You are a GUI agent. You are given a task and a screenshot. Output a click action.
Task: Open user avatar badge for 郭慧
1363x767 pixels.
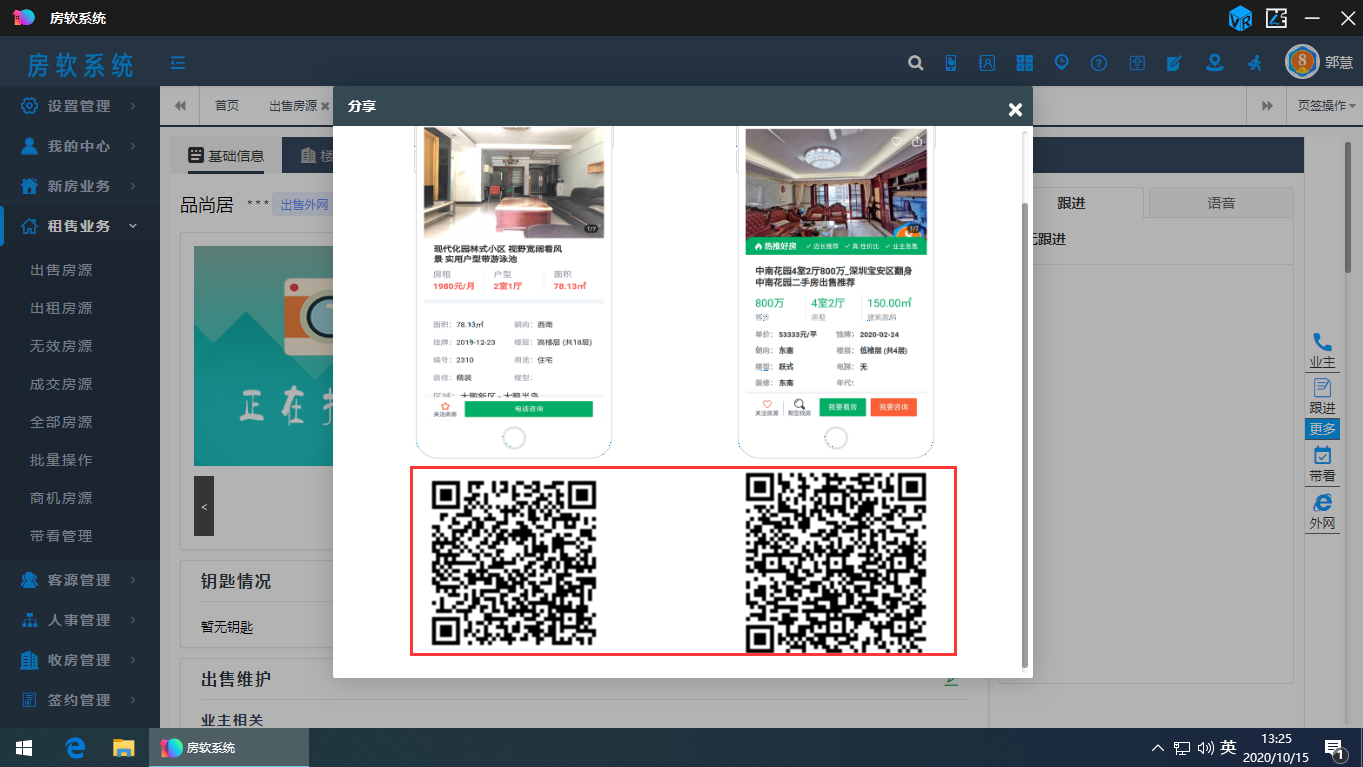pos(1302,62)
